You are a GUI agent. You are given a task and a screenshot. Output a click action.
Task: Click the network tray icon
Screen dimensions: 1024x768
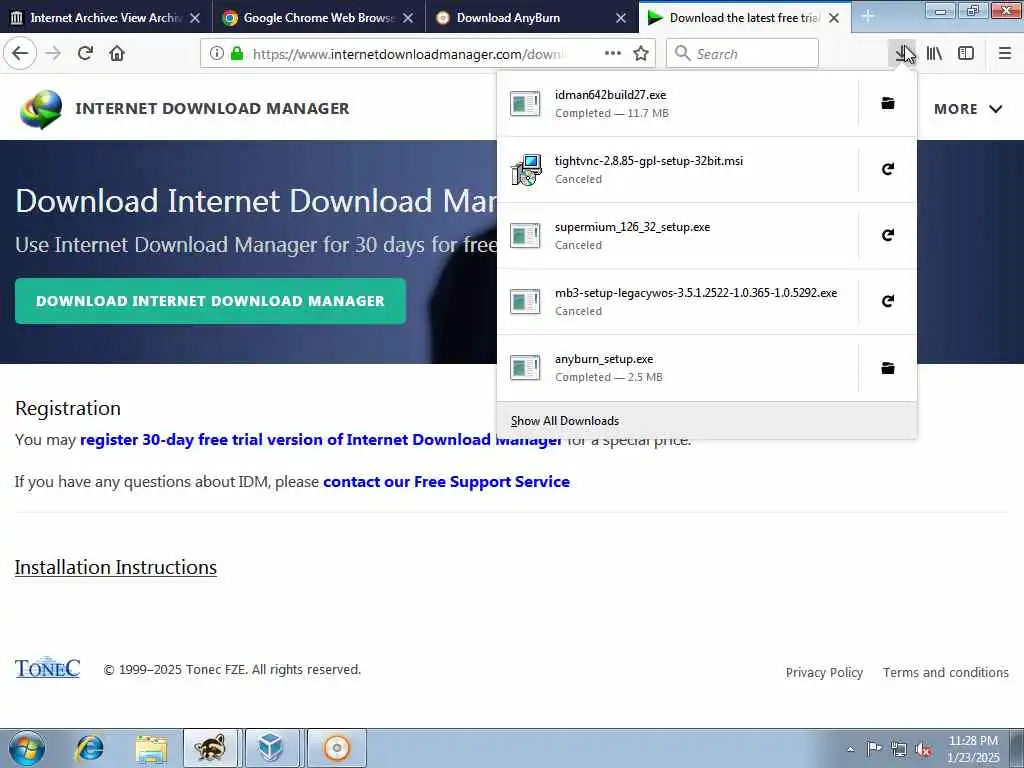(x=899, y=750)
